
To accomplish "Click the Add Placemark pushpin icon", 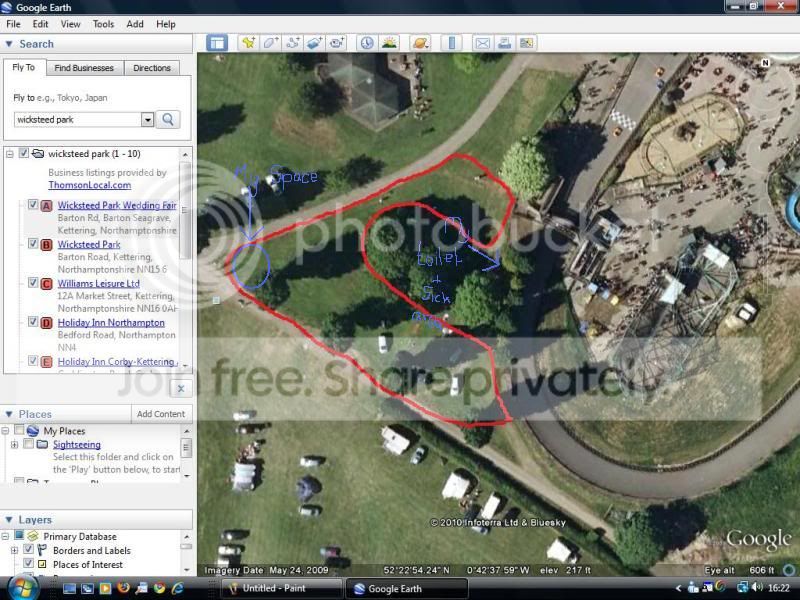I will (248, 43).
